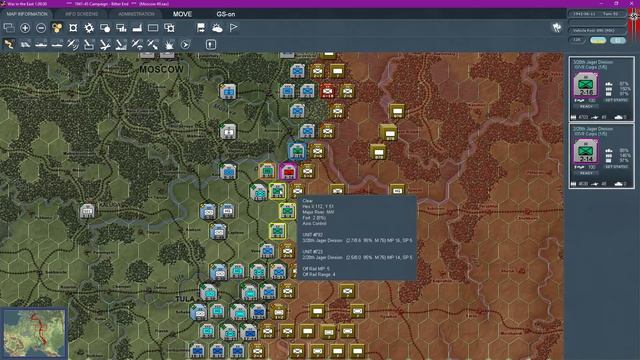Open the INFO SCREENS tab
Viewport: 640px width, 360px height.
(81, 14)
